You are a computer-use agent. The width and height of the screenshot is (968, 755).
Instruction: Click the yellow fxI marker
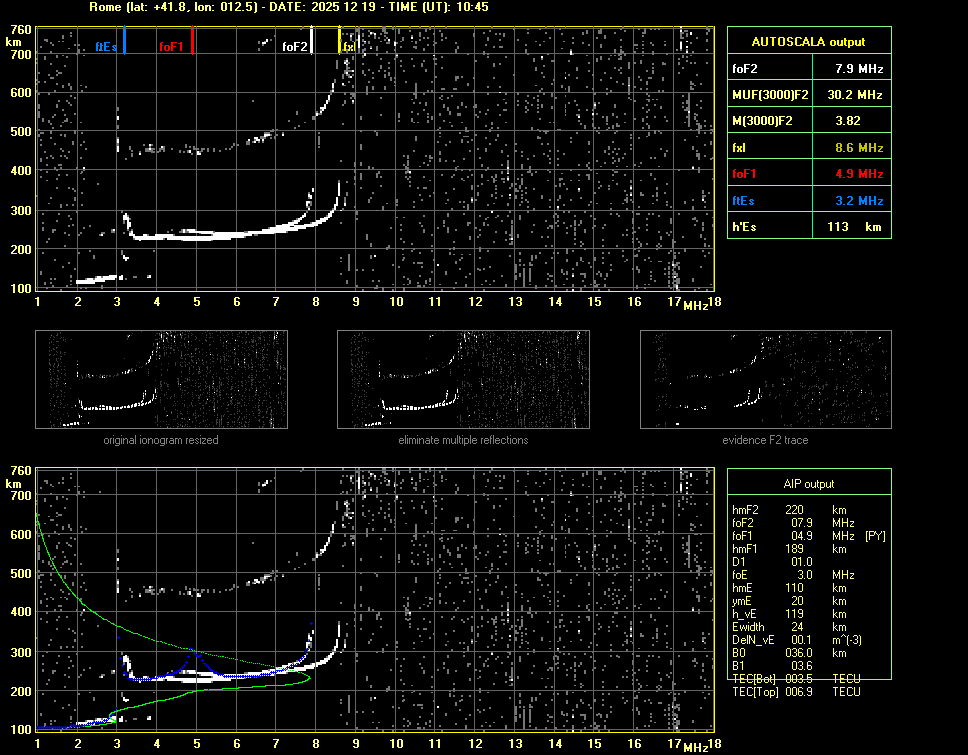340,41
